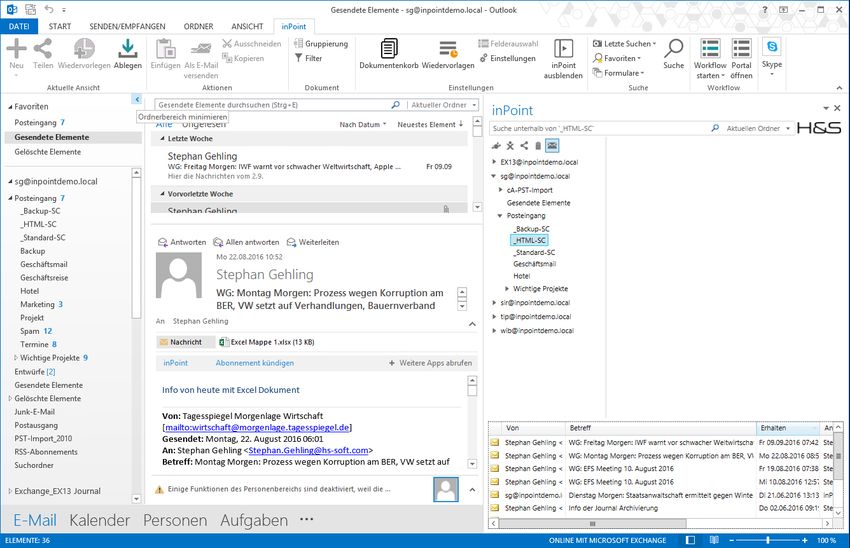Click magnifier in inPoint search field
Image resolution: width=850 pixels, height=548 pixels.
[715, 128]
